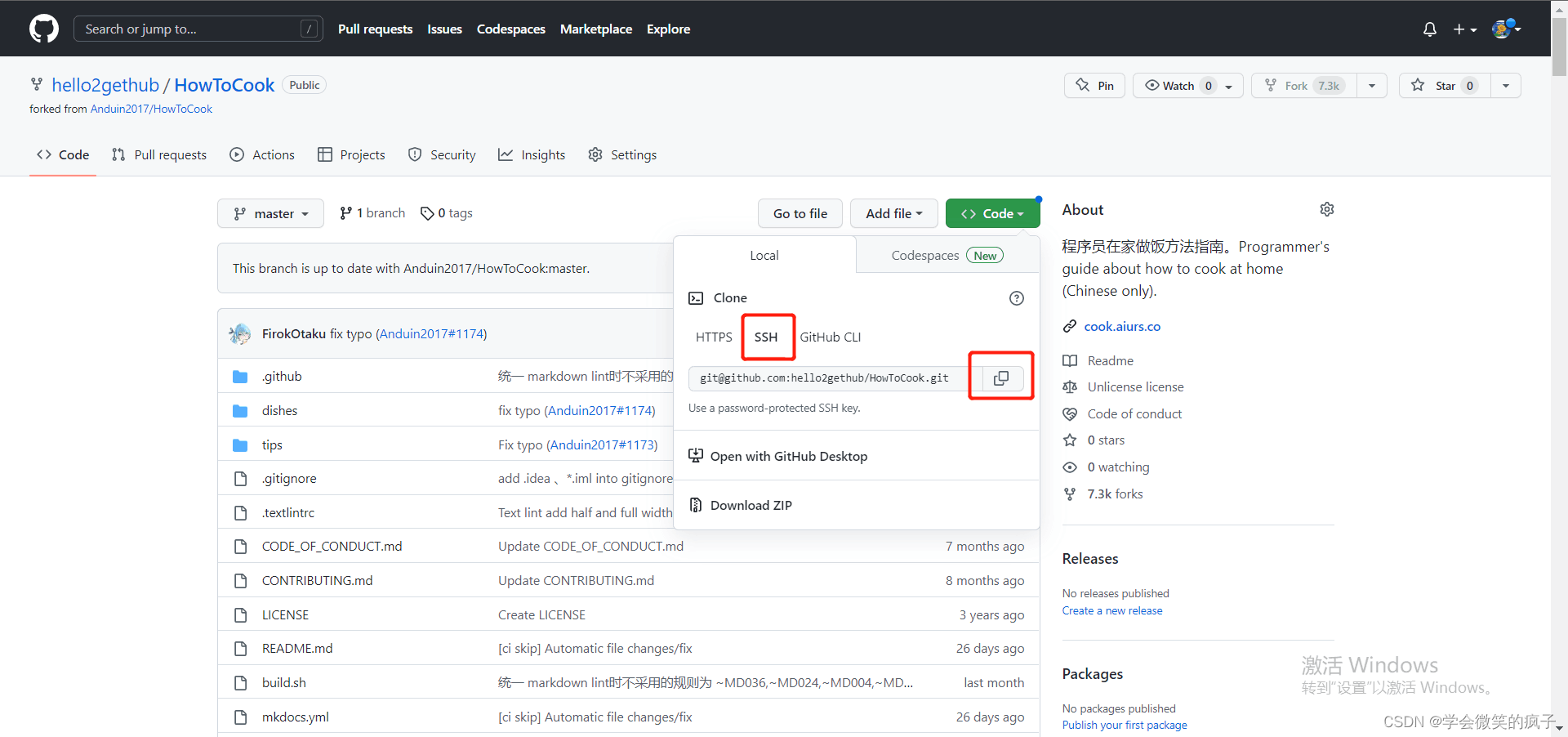Open Marketplace in top navigation
The height and width of the screenshot is (737, 1568).
pyautogui.click(x=596, y=29)
